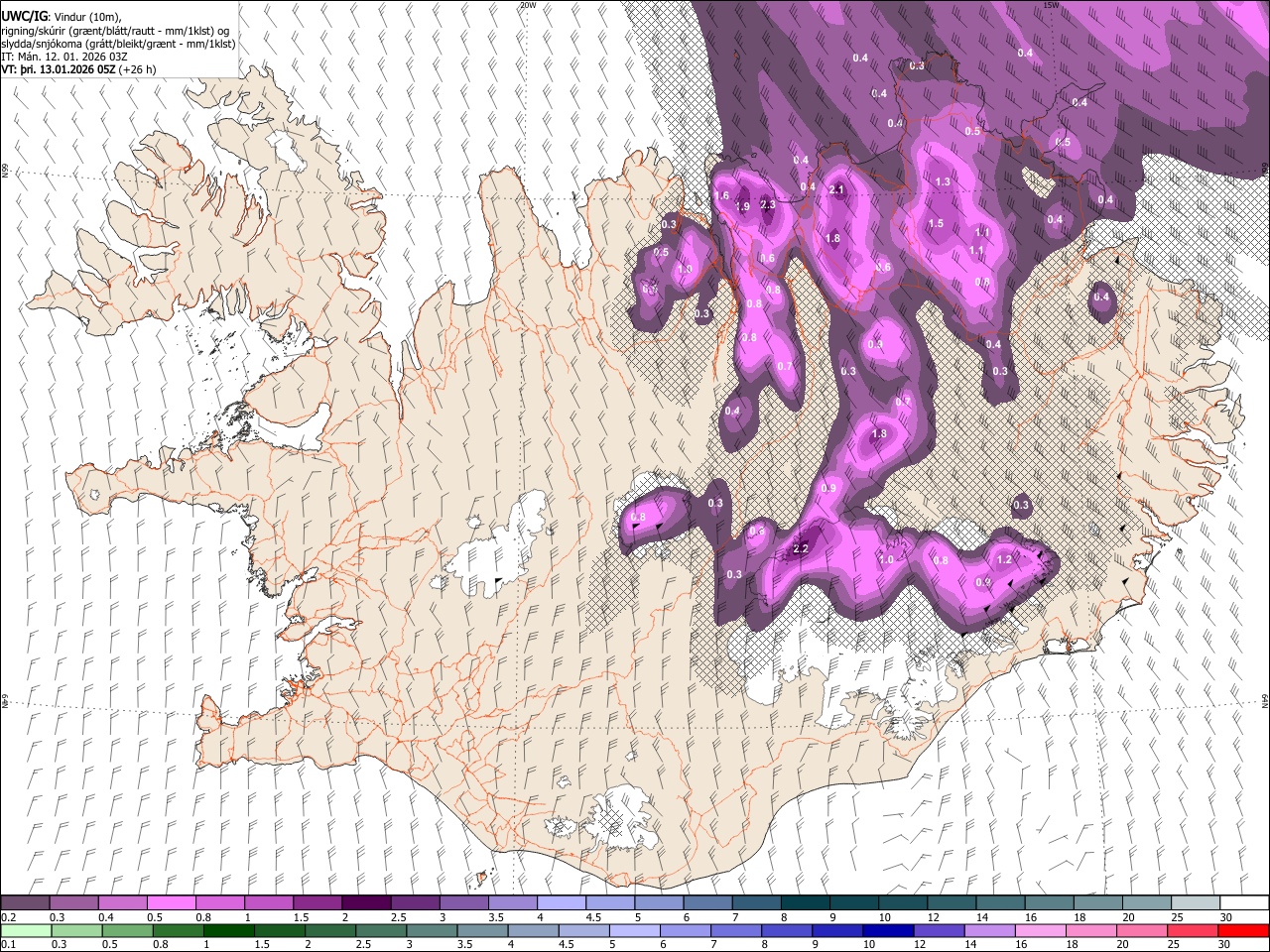The width and height of the screenshot is (1270, 952).
Task: Click the 1.5 precipitation value on the map
Action: [x=936, y=224]
